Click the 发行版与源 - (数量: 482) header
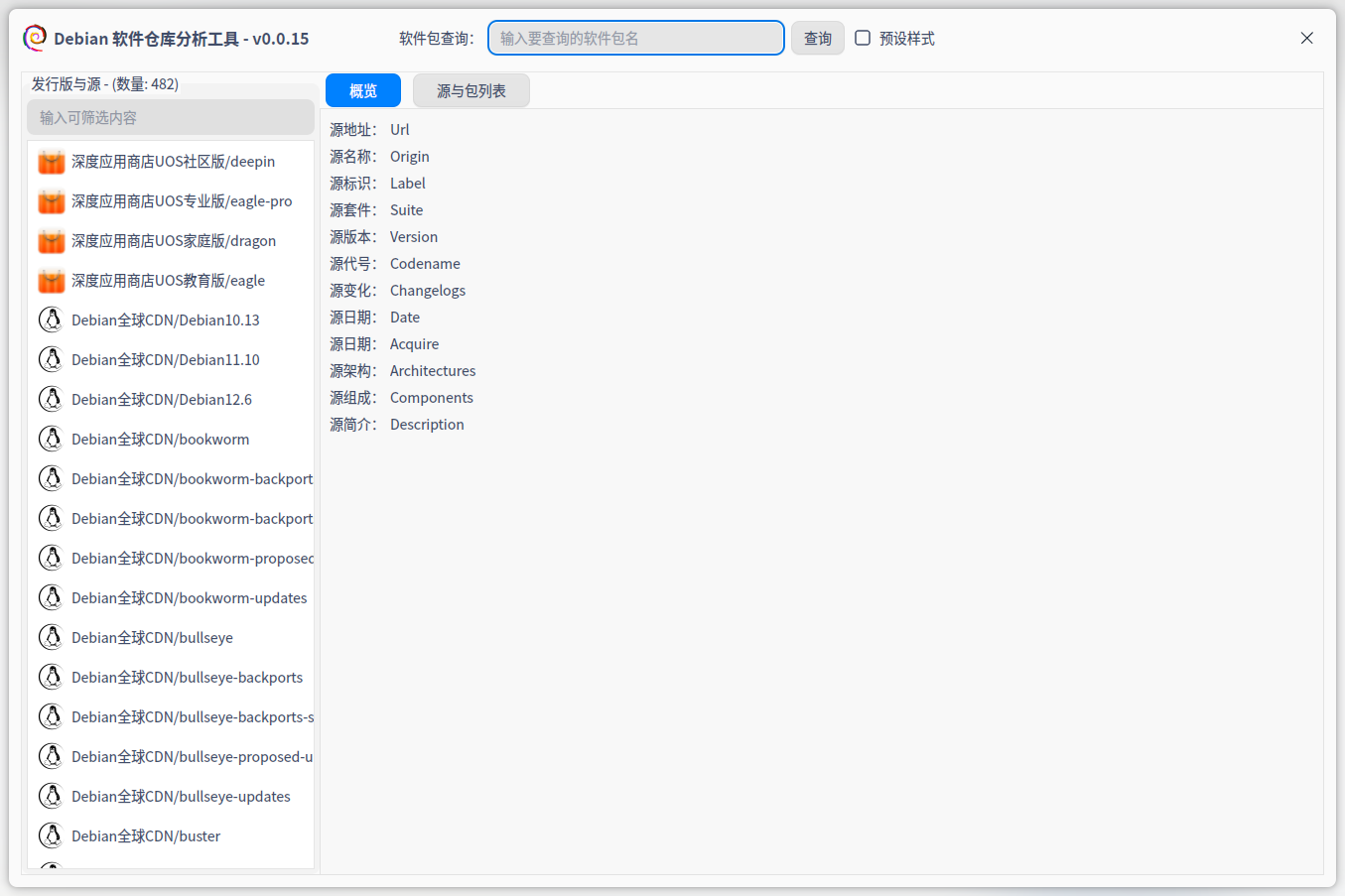 [x=105, y=84]
